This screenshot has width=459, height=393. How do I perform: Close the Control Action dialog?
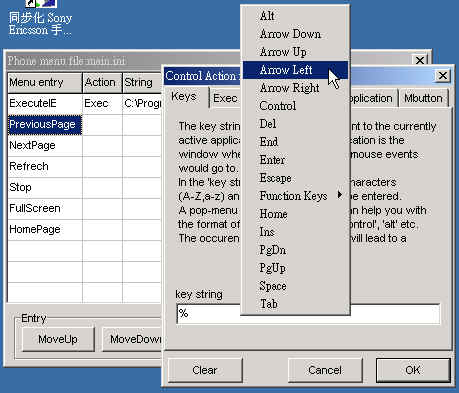pyautogui.click(x=443, y=76)
